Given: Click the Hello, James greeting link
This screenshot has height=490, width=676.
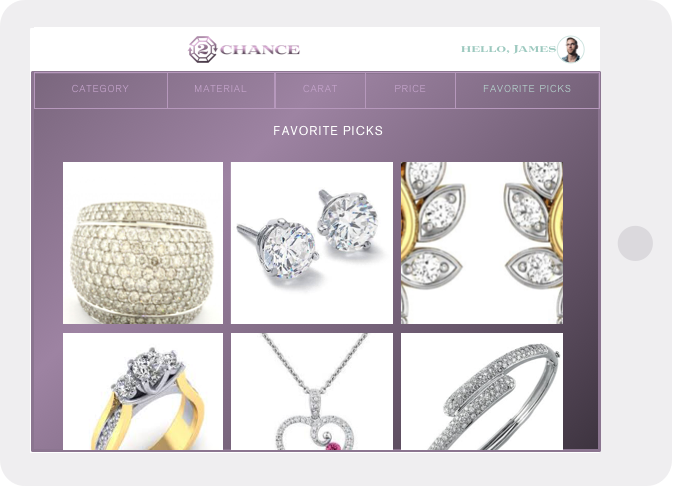Looking at the screenshot, I should click(x=509, y=49).
